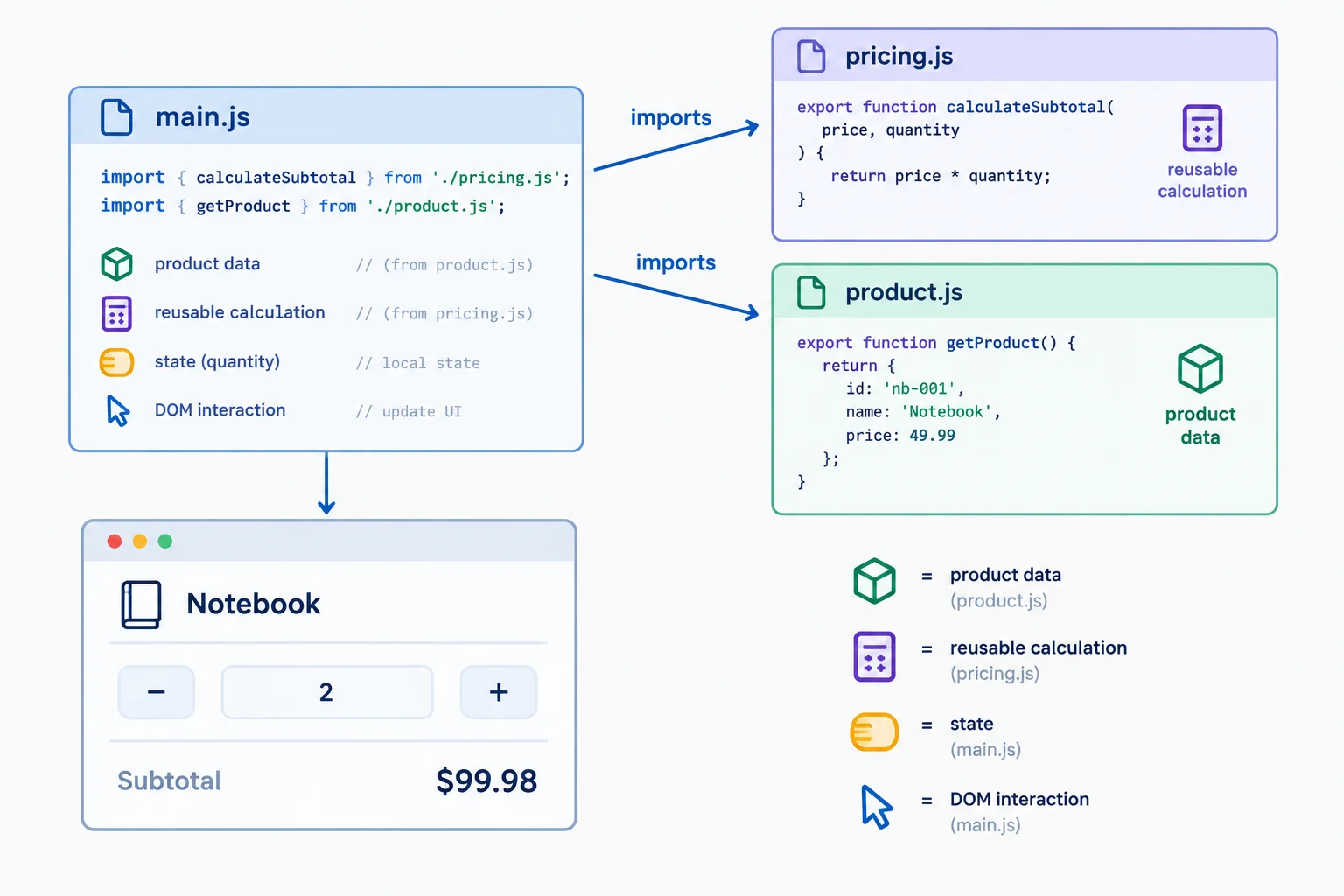This screenshot has width=1344, height=896.
Task: Click the quantity field showing 2
Action: [x=327, y=692]
